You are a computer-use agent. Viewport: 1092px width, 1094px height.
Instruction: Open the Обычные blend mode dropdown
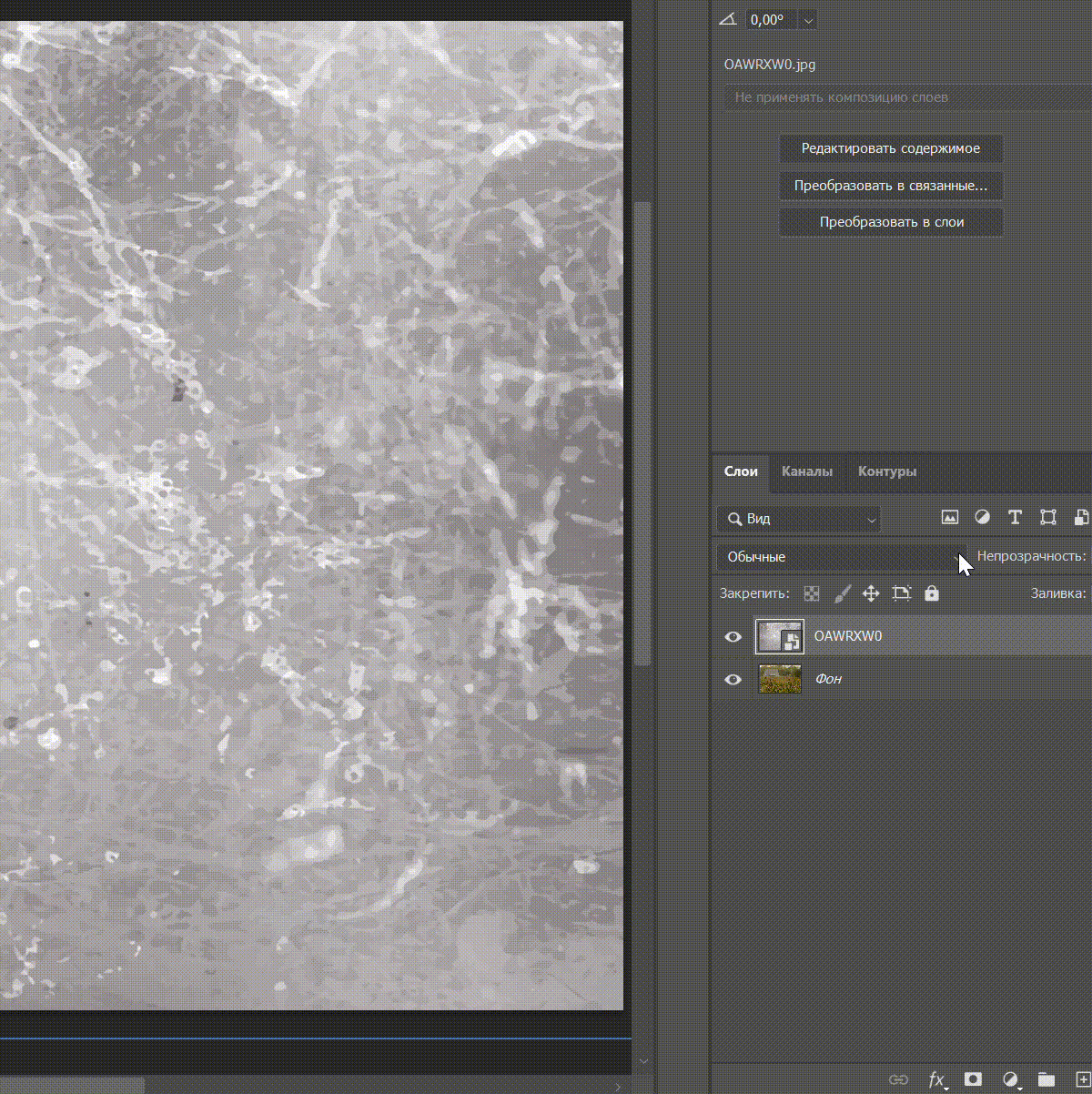pos(842,557)
